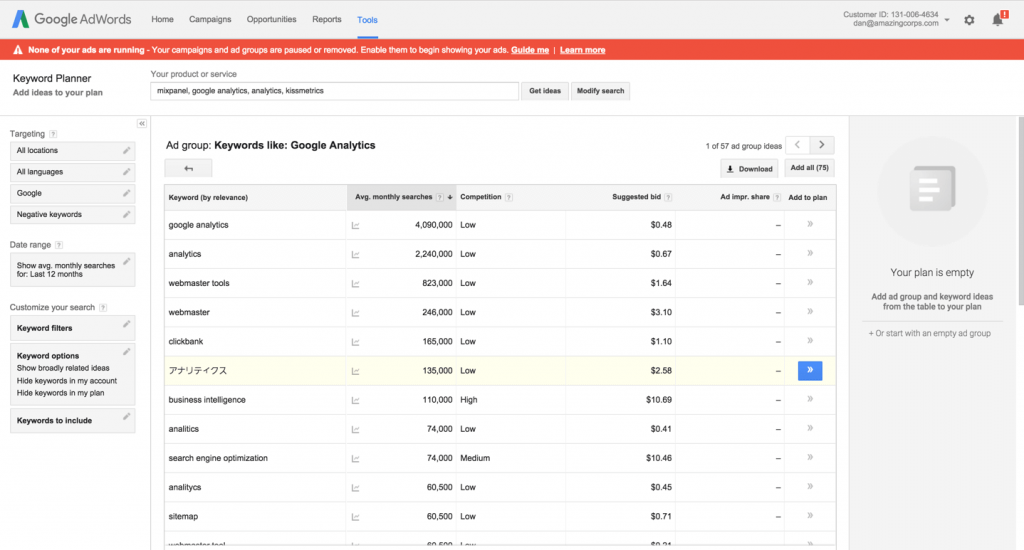Add webmaster tools keyword to plan
Image resolution: width=1024 pixels, height=550 pixels.
[x=810, y=282]
